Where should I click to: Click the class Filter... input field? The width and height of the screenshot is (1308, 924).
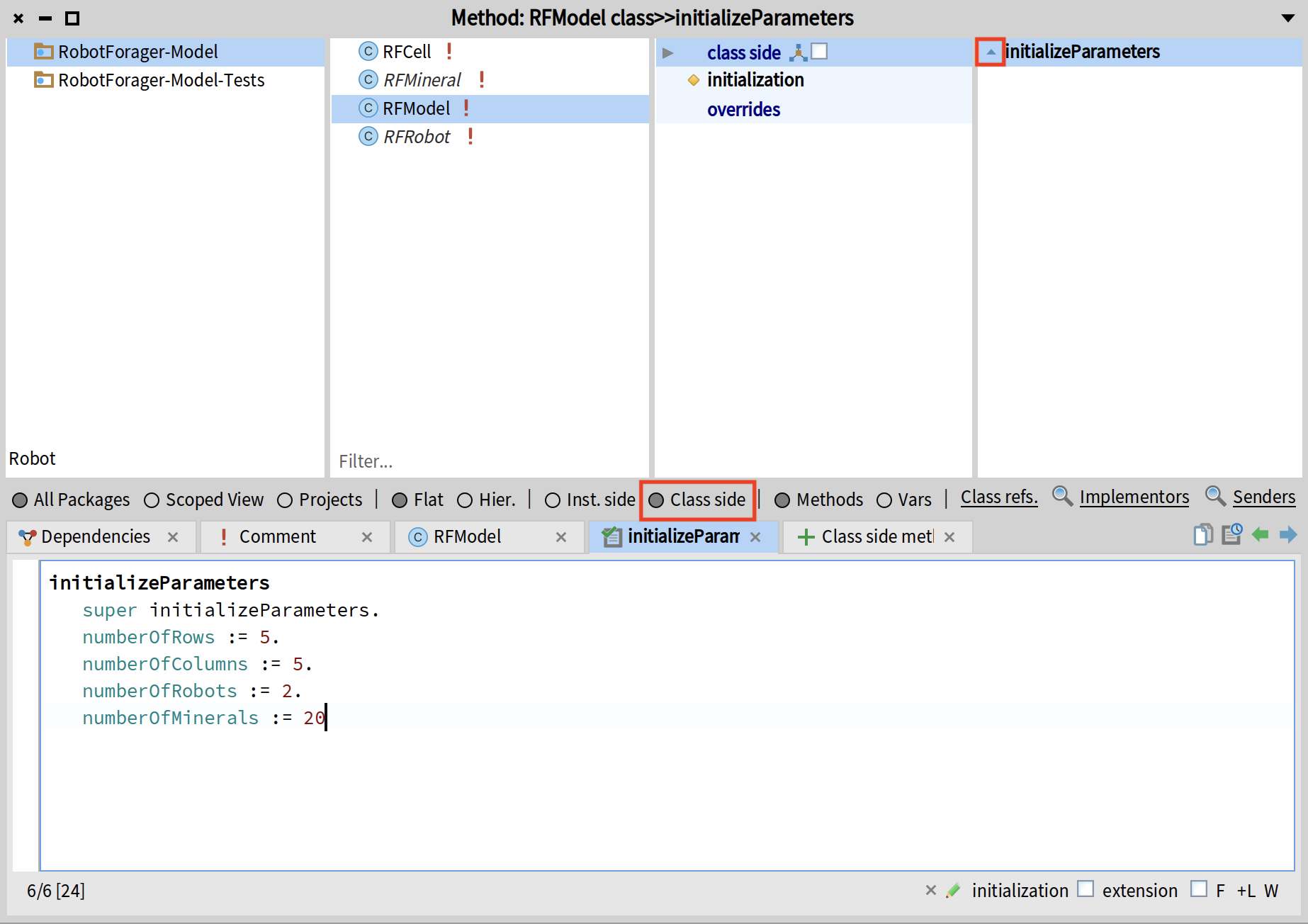489,461
